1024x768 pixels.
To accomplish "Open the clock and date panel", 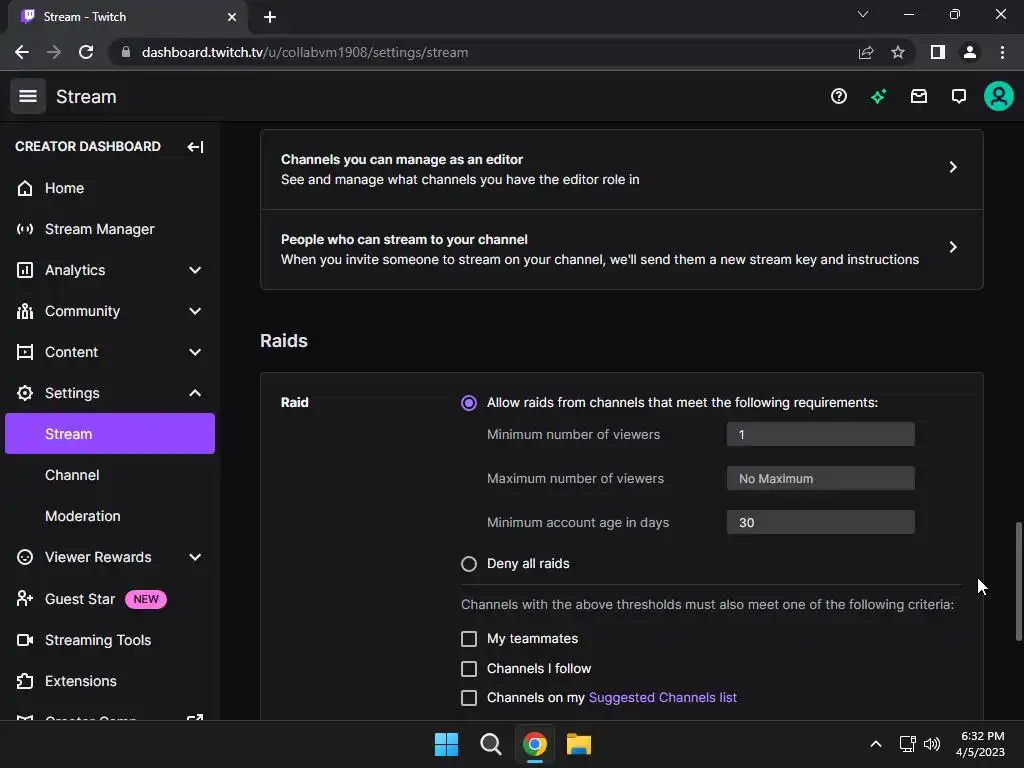I will click(981, 744).
